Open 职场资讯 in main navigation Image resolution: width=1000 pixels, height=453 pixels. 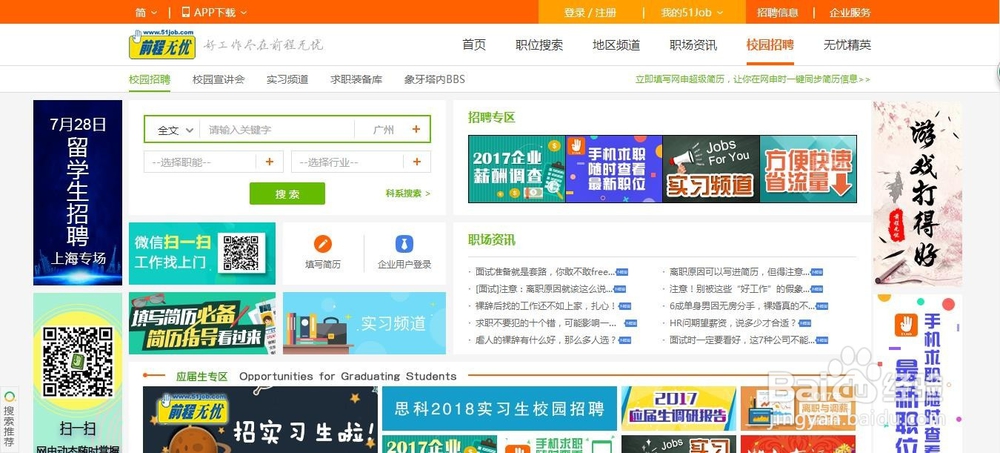coord(693,45)
